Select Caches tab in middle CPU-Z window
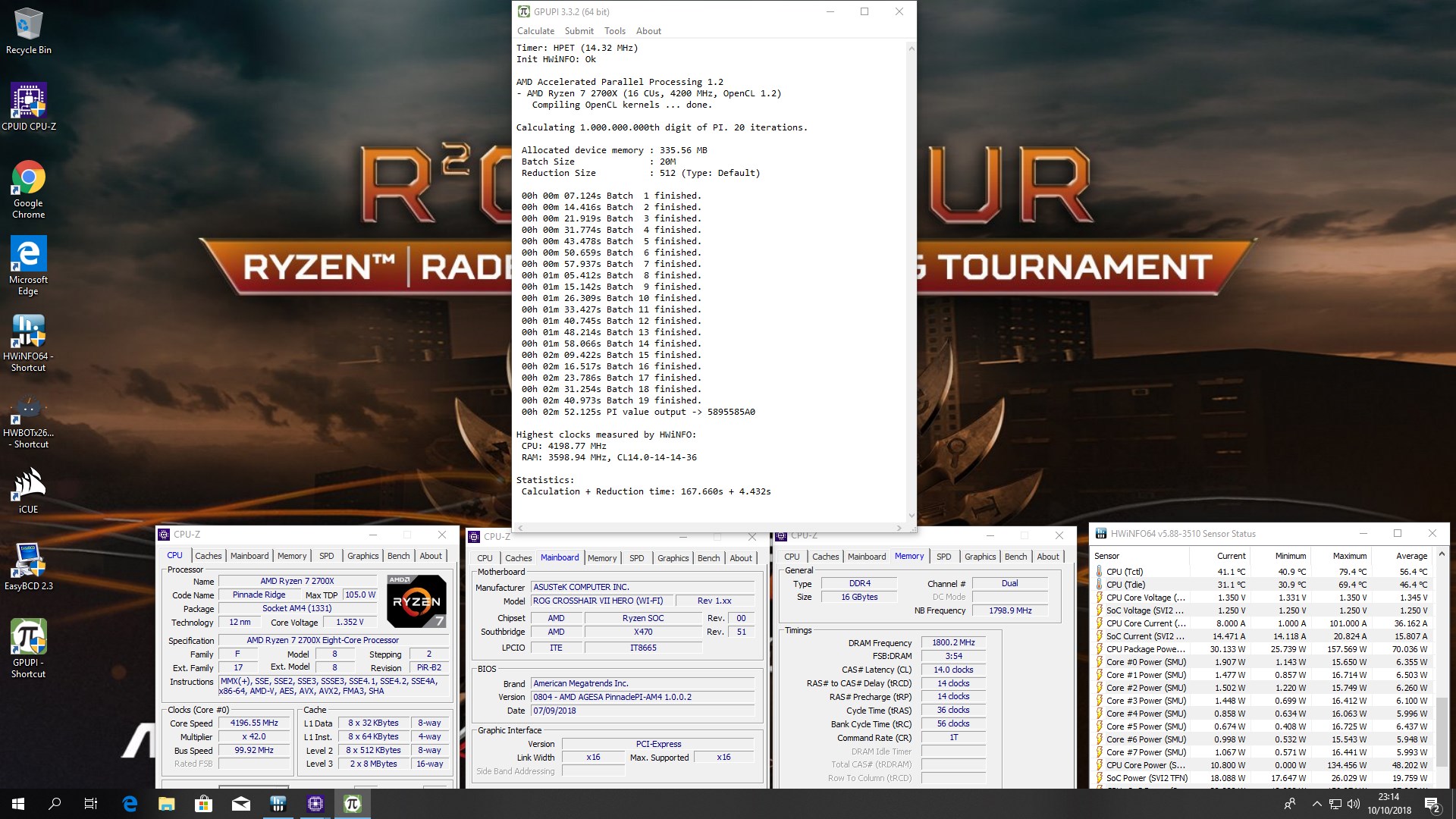Viewport: 1456px width, 819px height. click(x=518, y=558)
